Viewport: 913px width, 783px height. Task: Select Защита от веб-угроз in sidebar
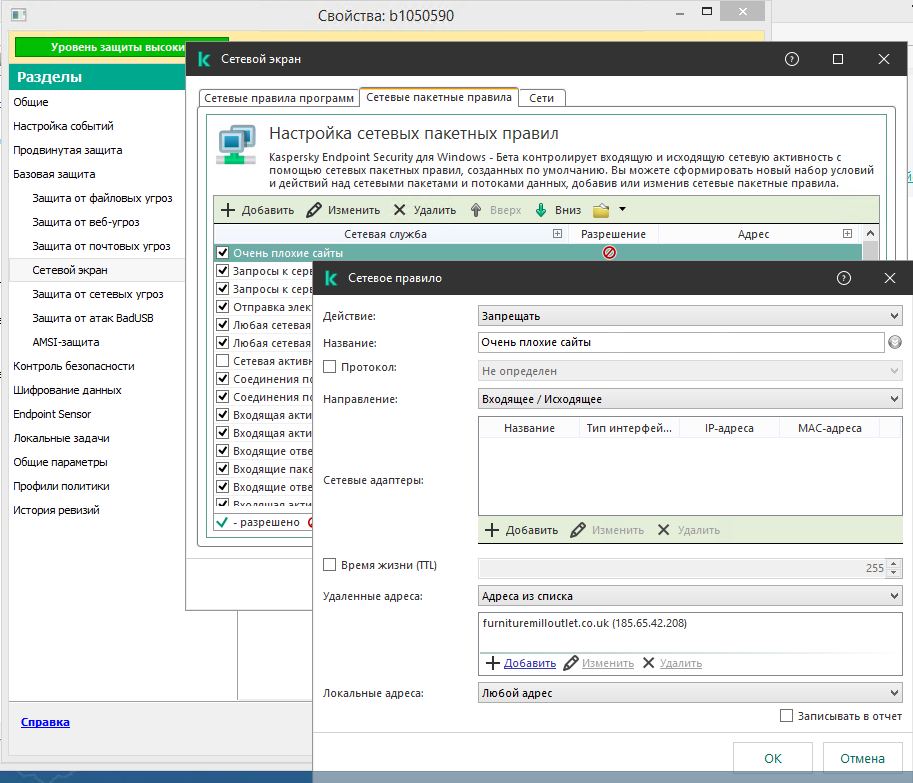86,222
